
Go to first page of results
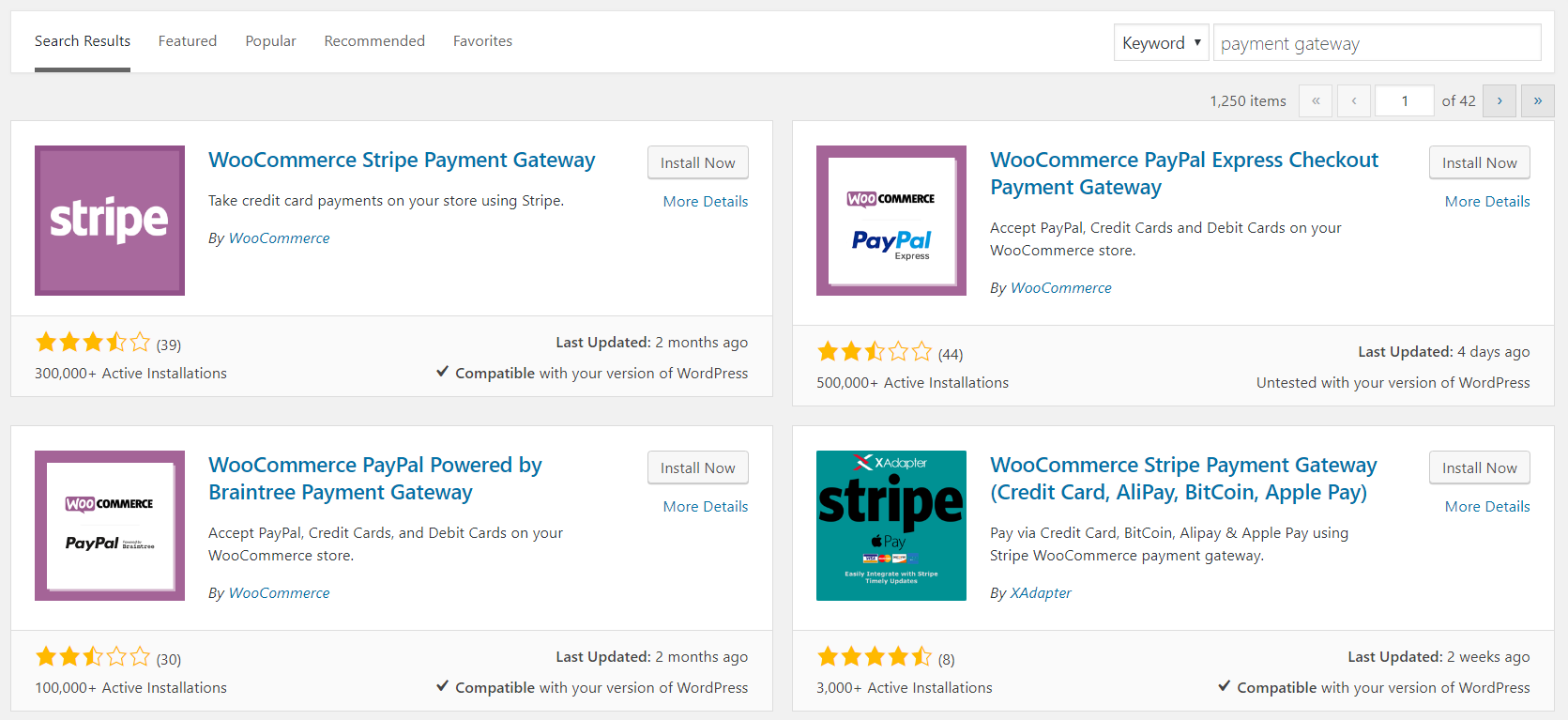pyautogui.click(x=1316, y=100)
